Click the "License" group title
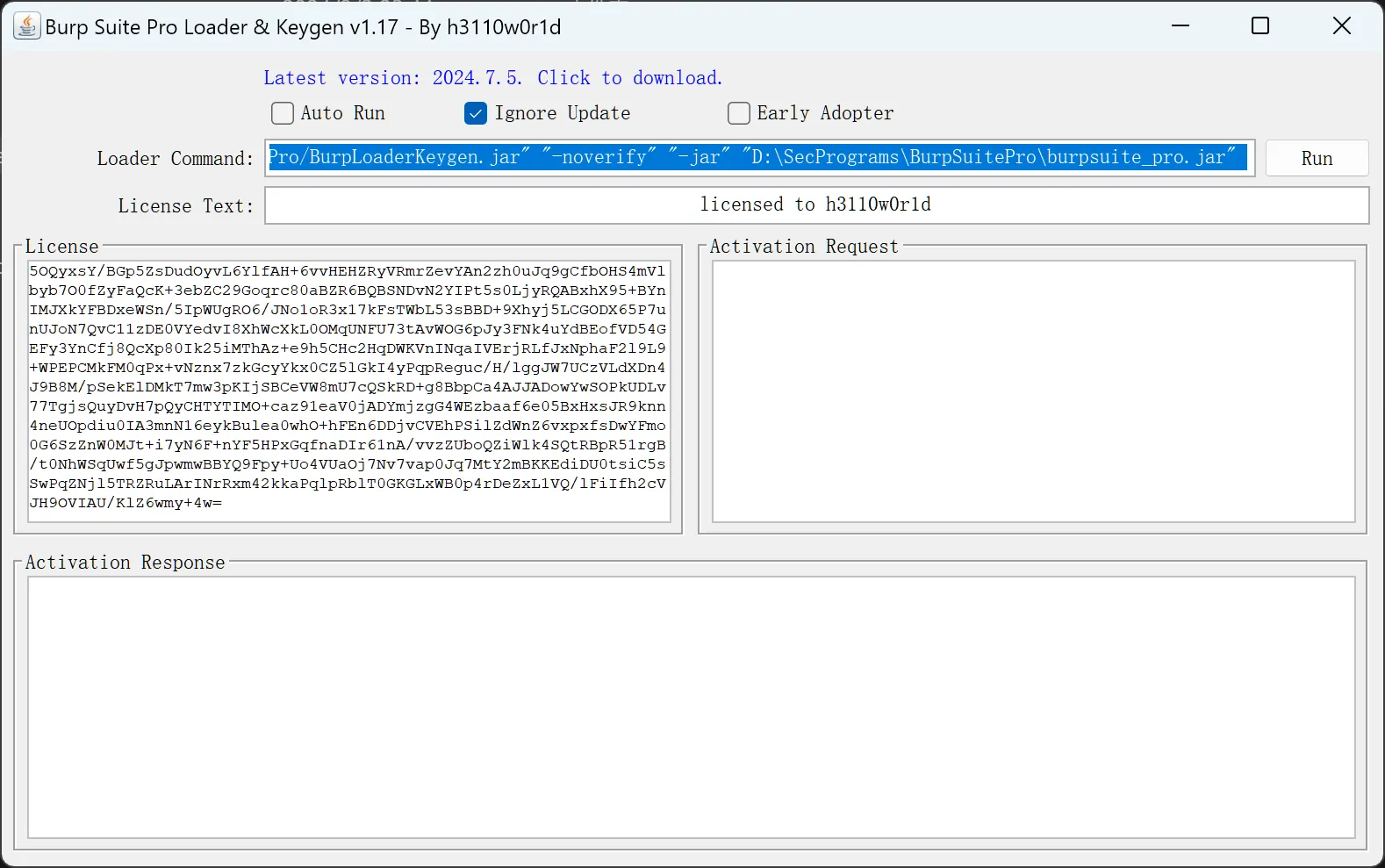1385x868 pixels. pos(61,247)
